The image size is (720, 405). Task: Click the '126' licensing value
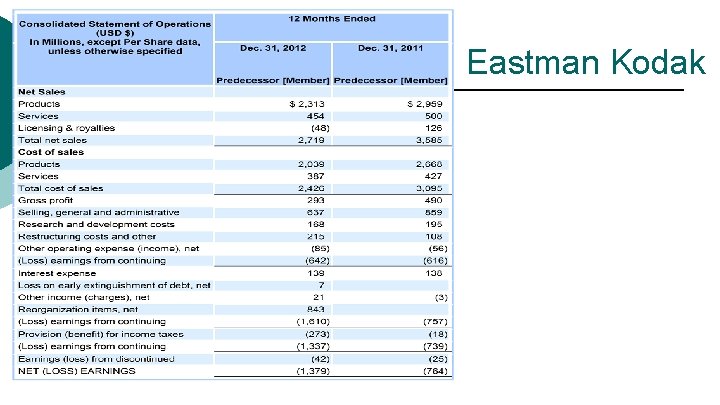pos(433,128)
